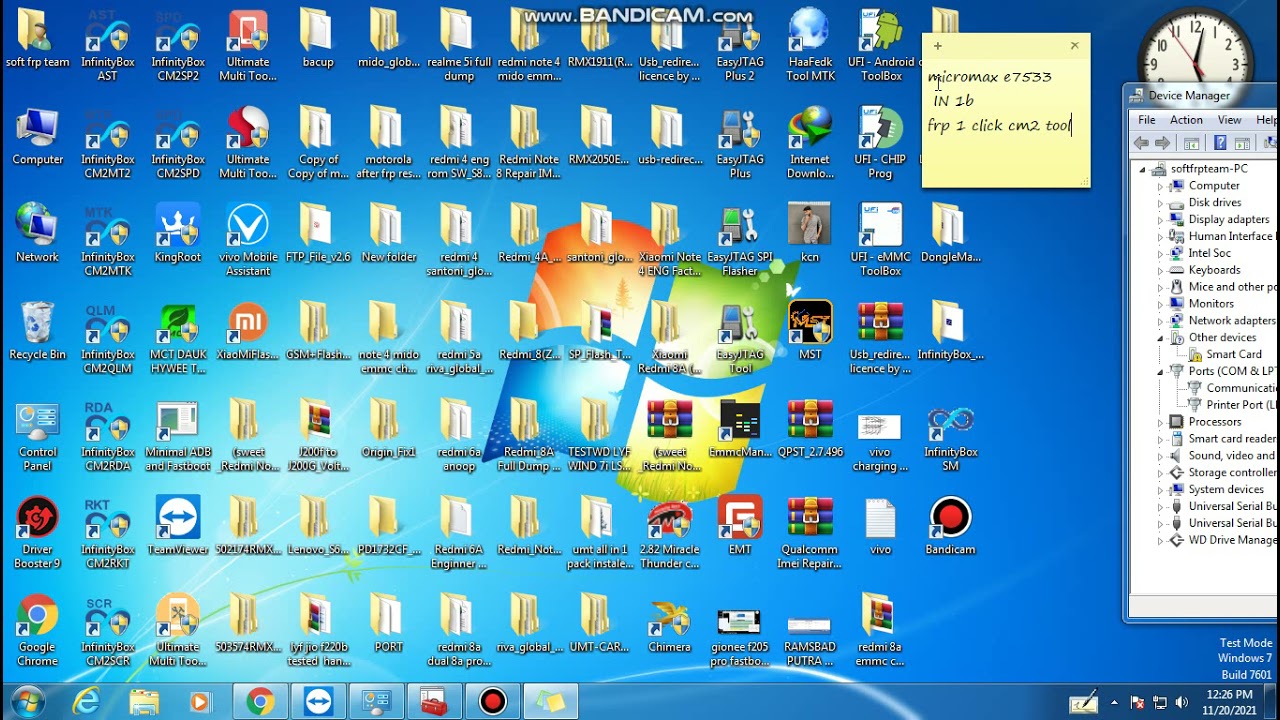This screenshot has width=1280, height=720.
Task: Switch to Bandicam recorder taskbar button
Action: pyautogui.click(x=493, y=702)
